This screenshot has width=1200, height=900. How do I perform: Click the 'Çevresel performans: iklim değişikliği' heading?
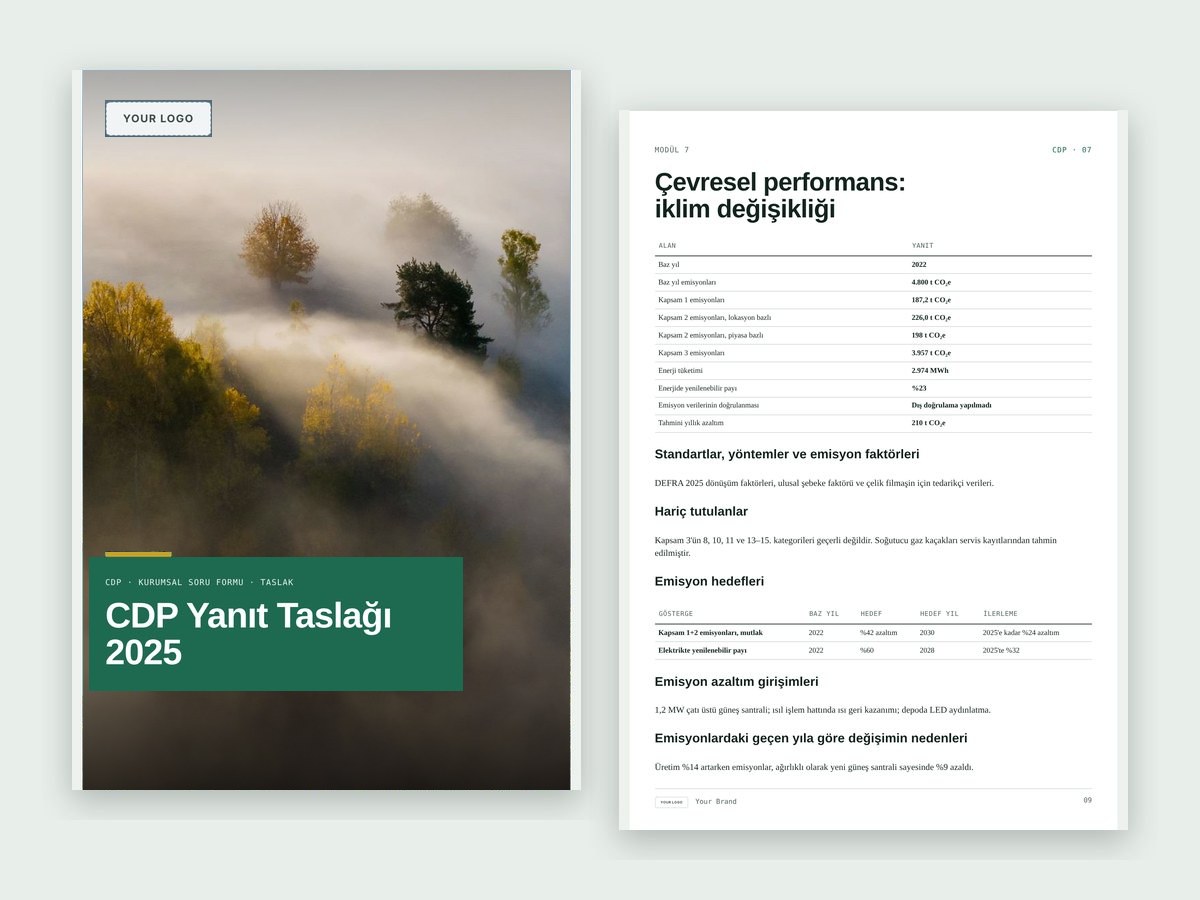coord(780,196)
